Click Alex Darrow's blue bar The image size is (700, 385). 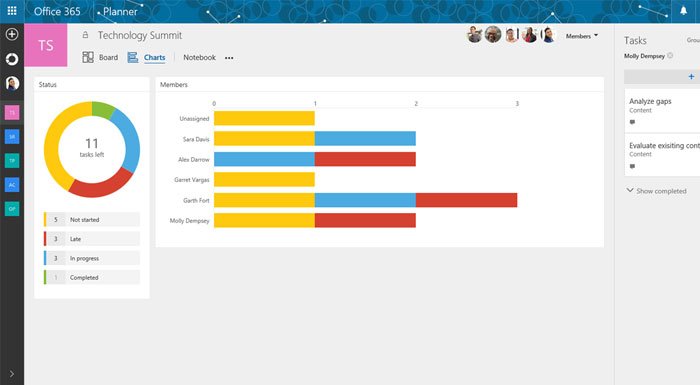(x=264, y=159)
